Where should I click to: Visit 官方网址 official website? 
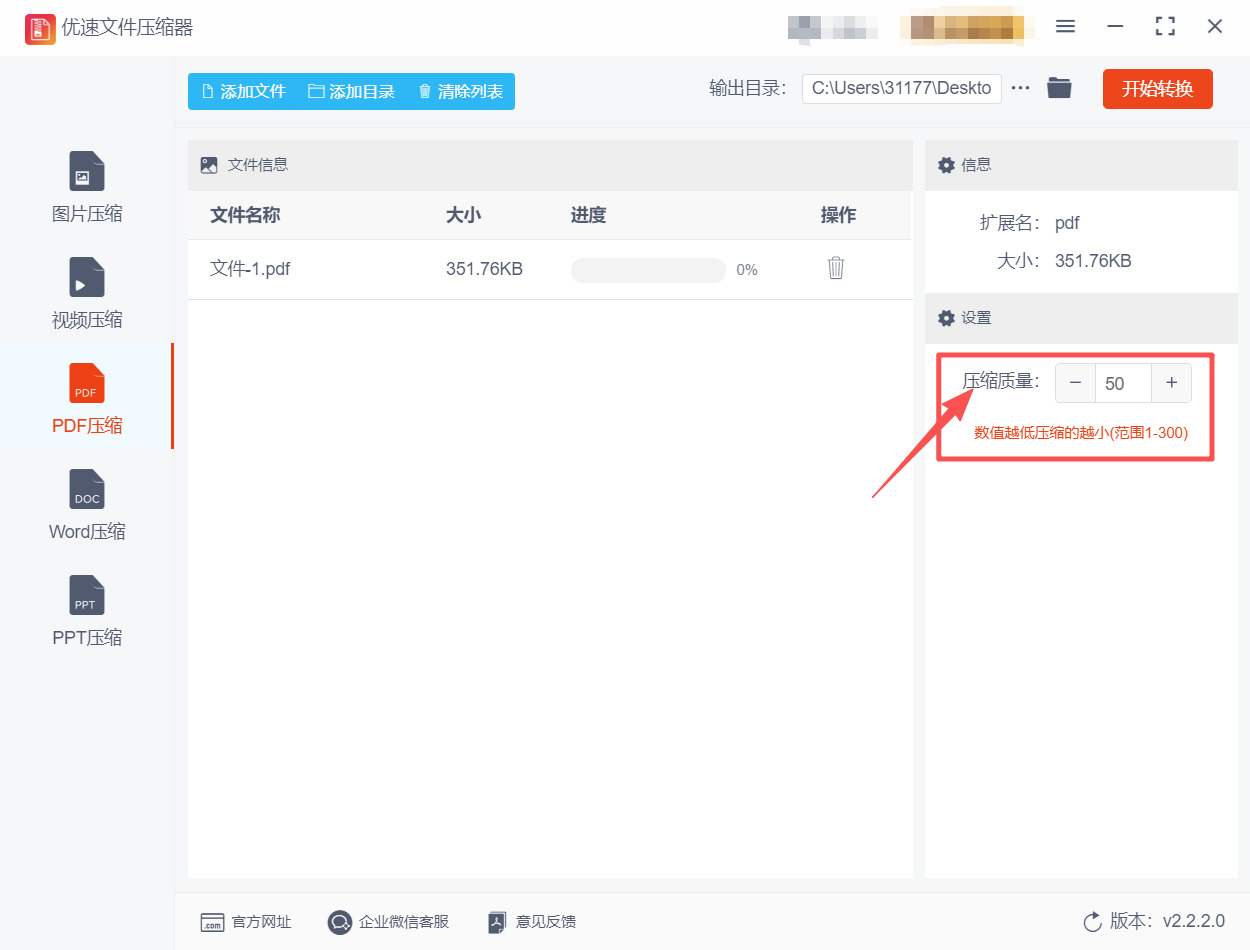[245, 922]
